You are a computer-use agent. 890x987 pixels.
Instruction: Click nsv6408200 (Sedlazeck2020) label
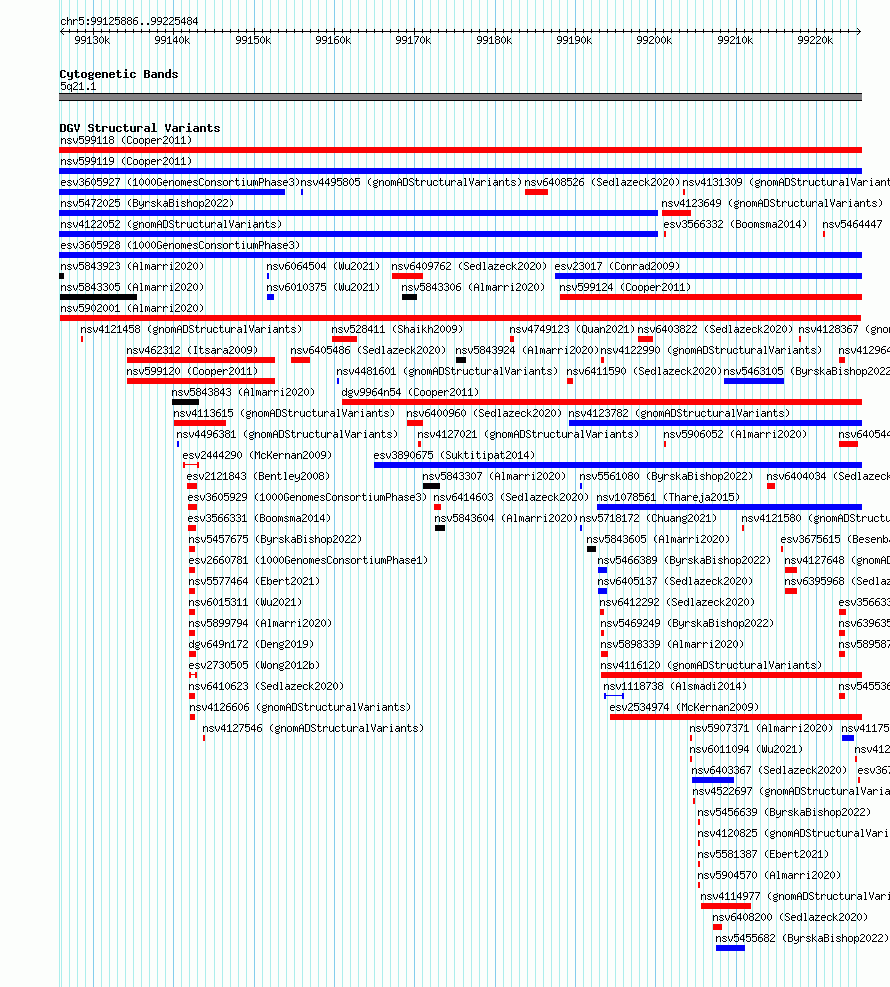pyautogui.click(x=790, y=916)
